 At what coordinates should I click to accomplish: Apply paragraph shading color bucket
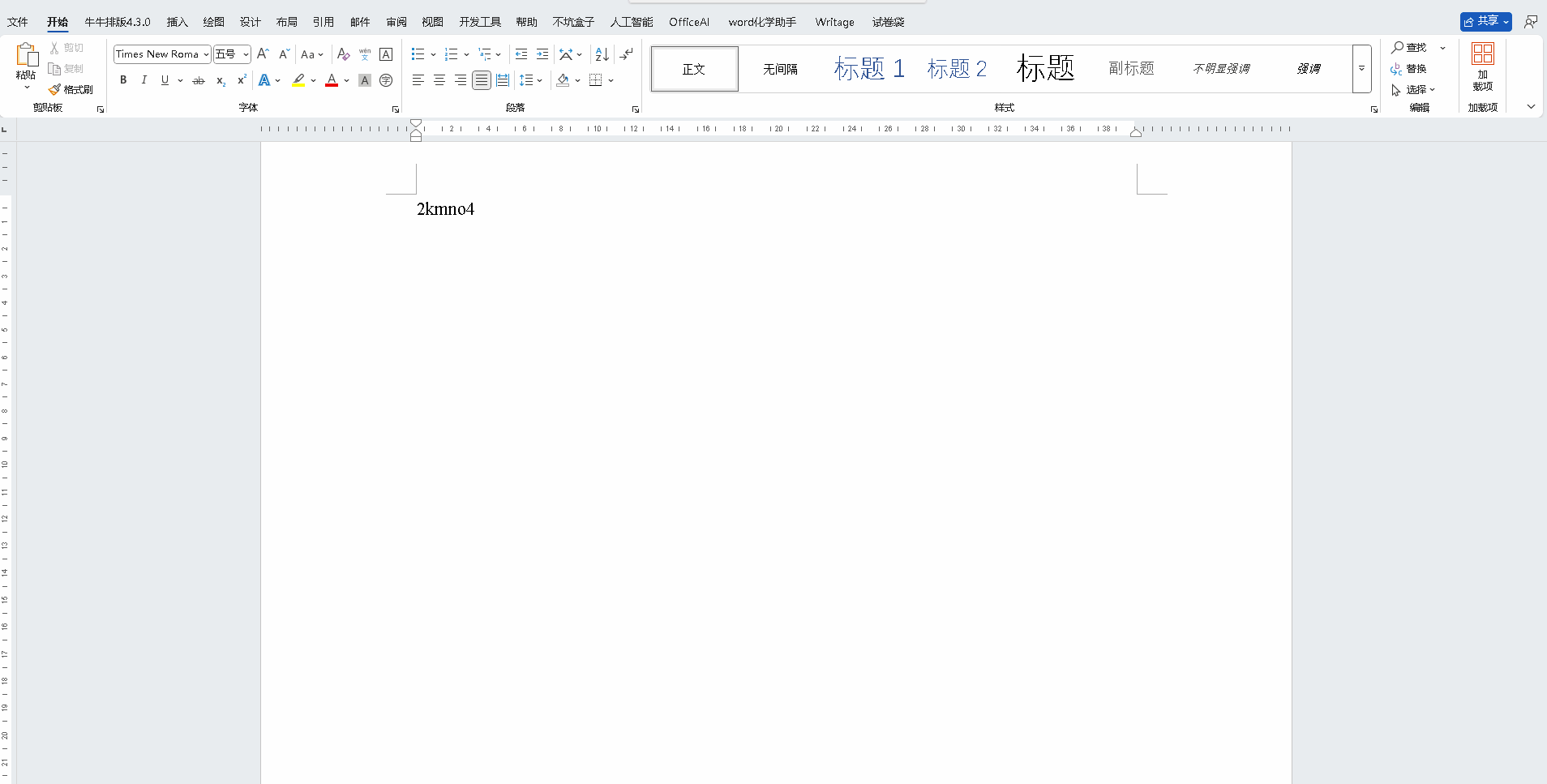pyautogui.click(x=563, y=80)
